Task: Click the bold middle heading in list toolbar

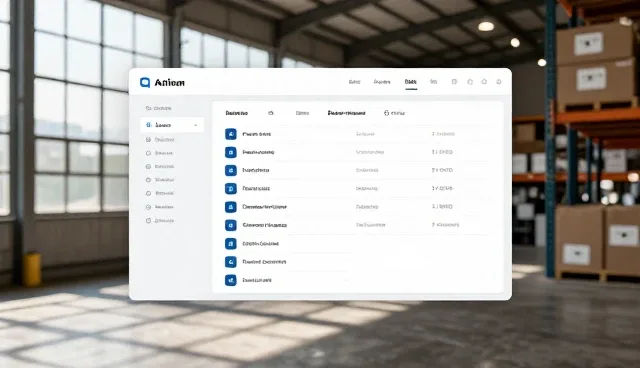Action: point(347,113)
